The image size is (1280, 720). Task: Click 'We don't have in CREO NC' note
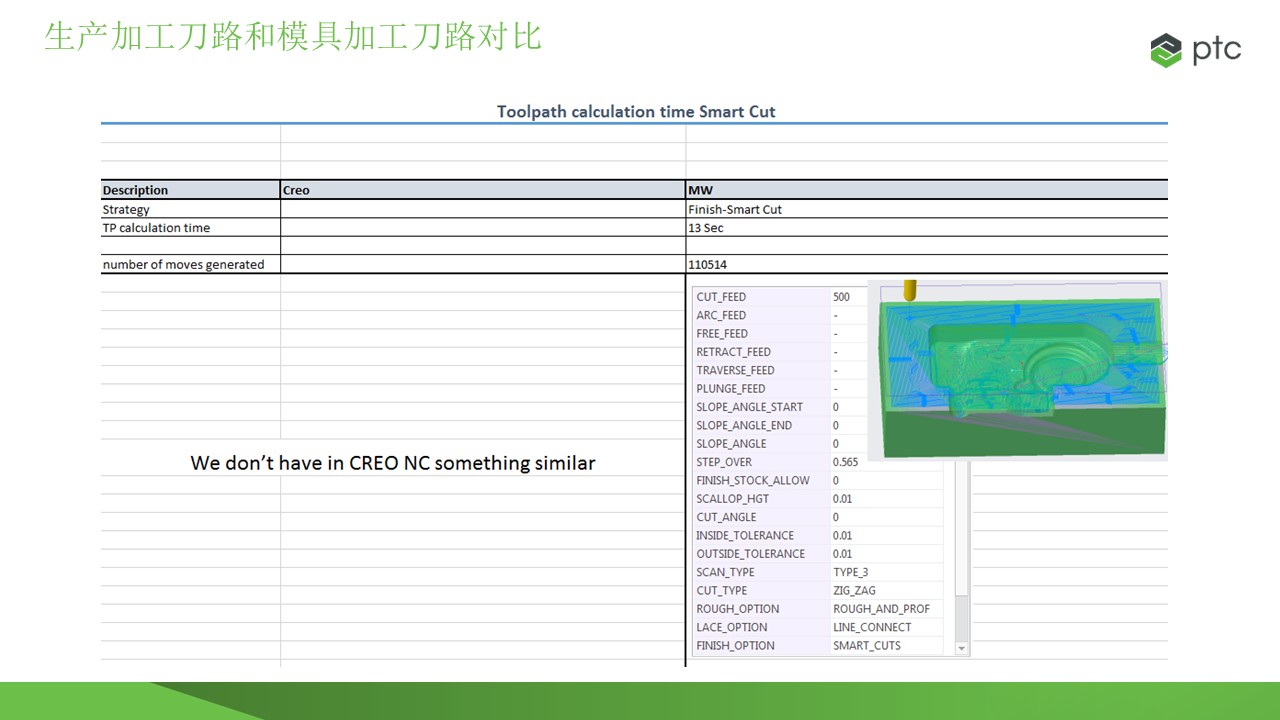(393, 463)
